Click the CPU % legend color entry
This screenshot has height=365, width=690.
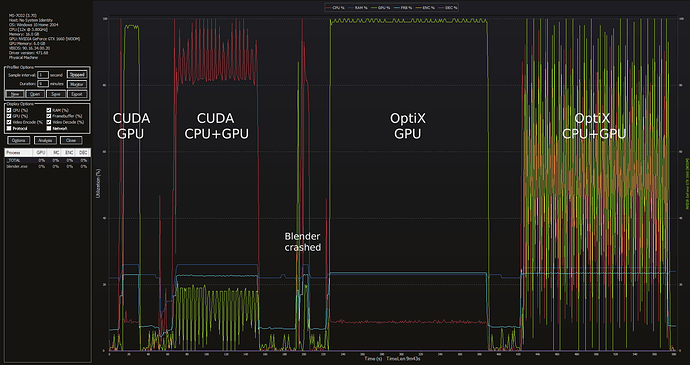coord(334,8)
